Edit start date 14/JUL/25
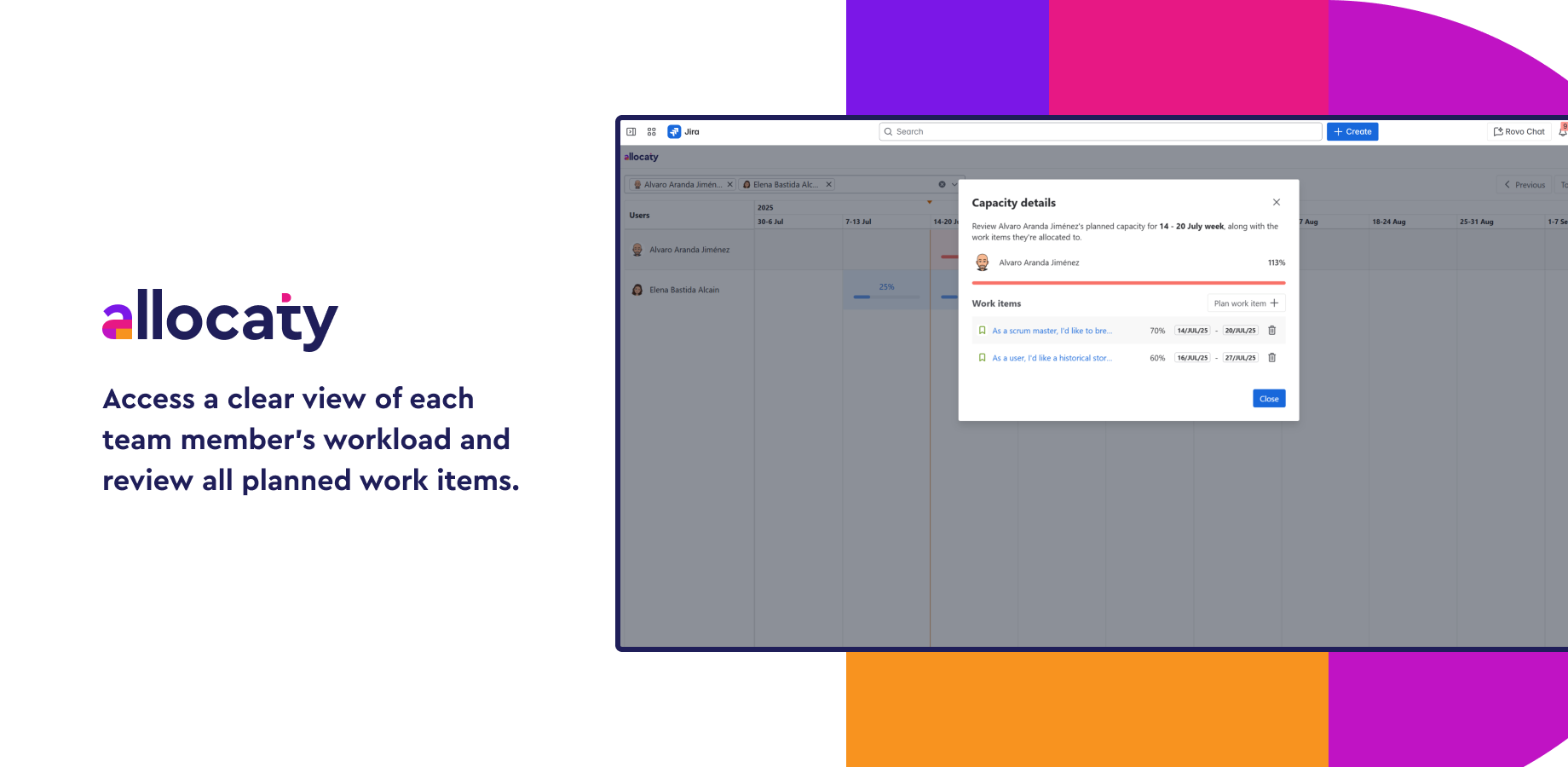The height and width of the screenshot is (767, 1568). [x=1192, y=331]
